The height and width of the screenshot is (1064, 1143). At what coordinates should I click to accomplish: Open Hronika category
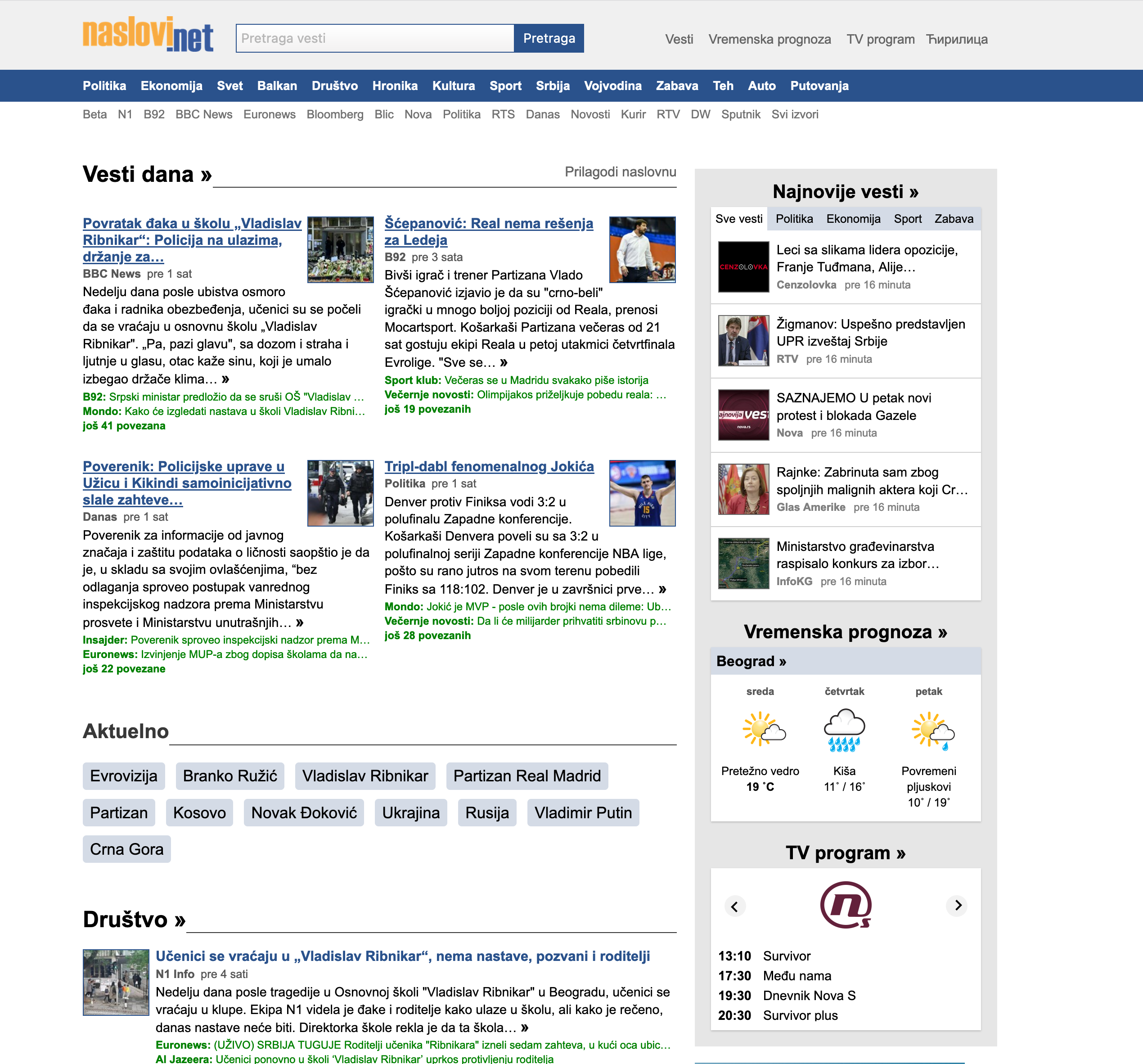coord(395,86)
